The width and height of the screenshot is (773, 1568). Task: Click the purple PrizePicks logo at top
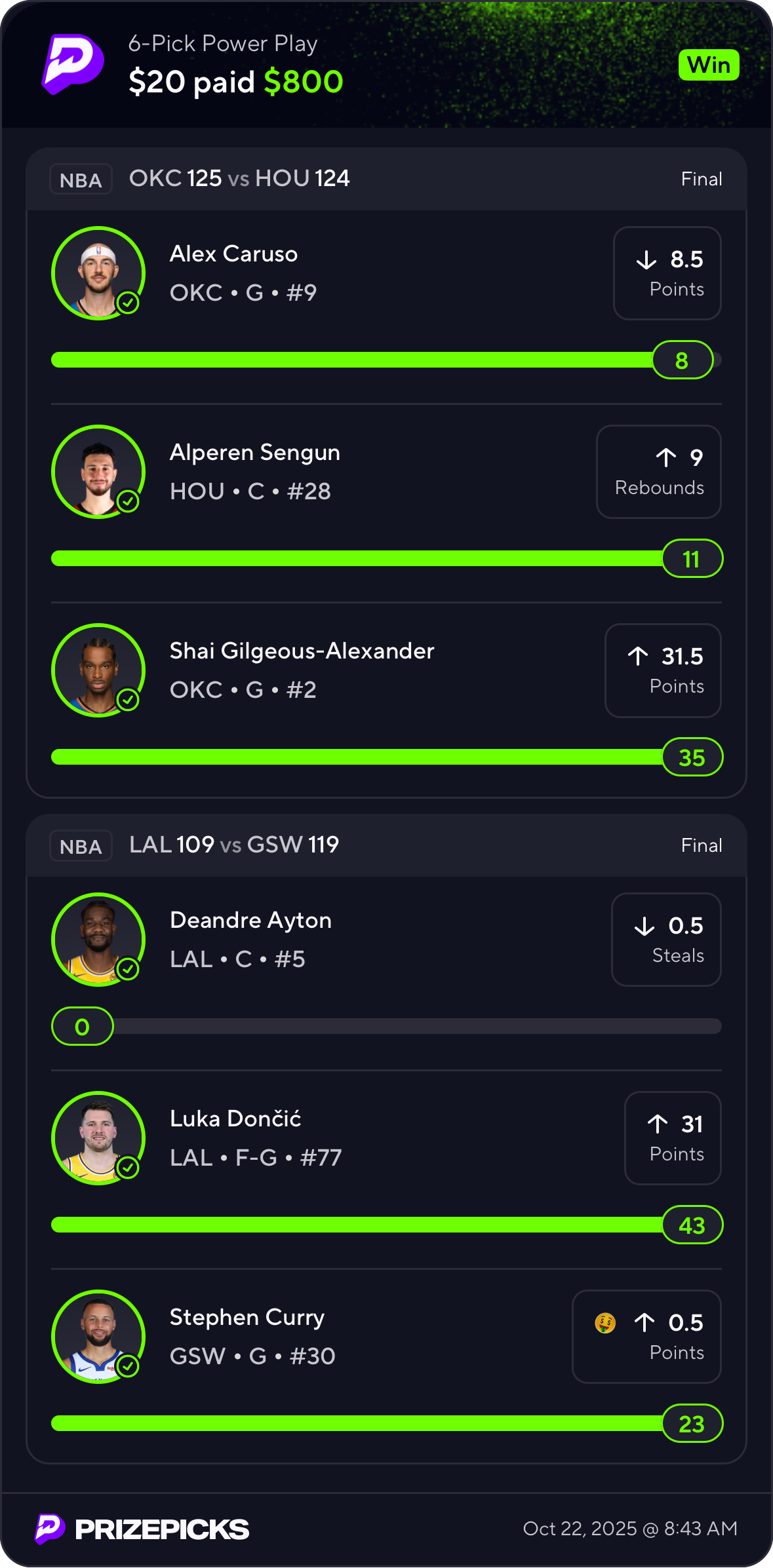tap(73, 64)
